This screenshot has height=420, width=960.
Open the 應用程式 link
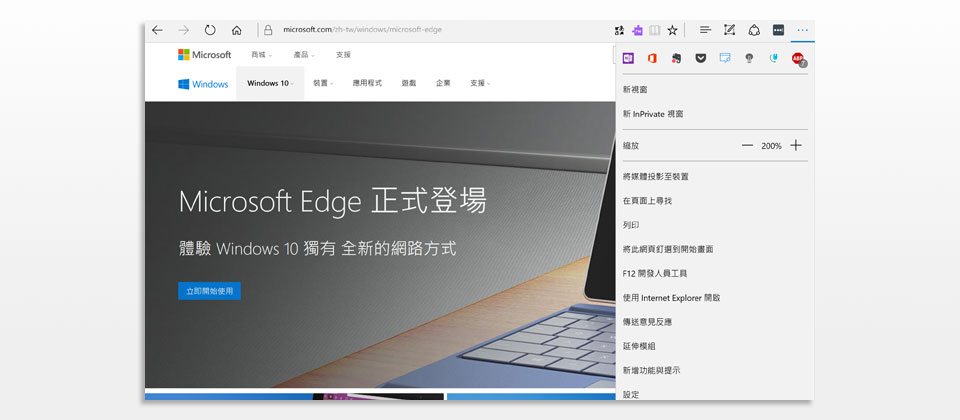[x=367, y=83]
